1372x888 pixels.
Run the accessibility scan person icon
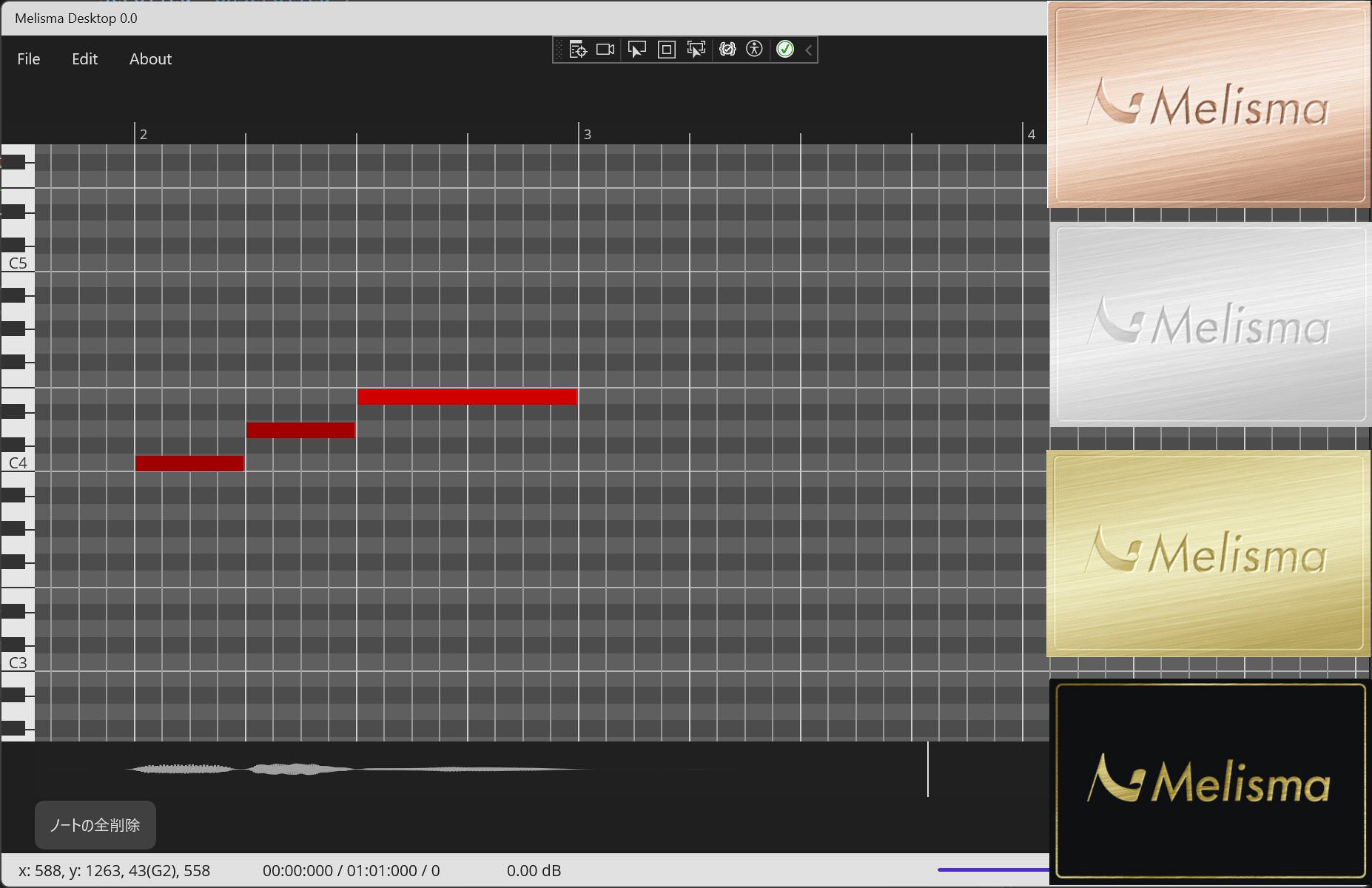754,50
